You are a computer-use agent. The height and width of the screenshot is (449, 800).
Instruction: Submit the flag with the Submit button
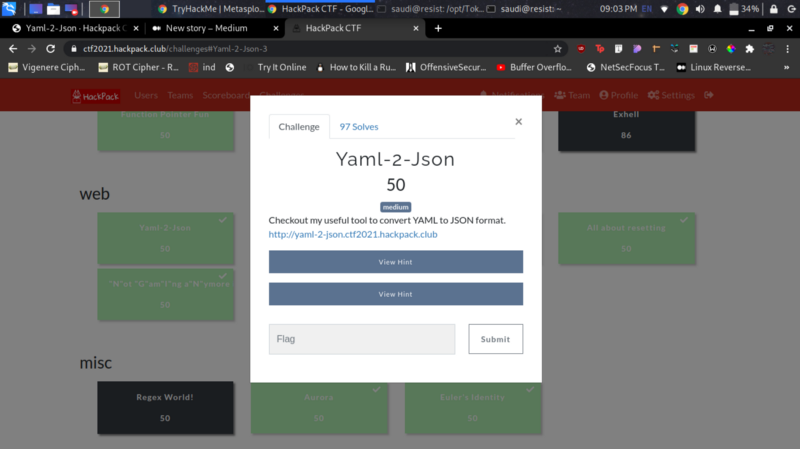point(495,339)
